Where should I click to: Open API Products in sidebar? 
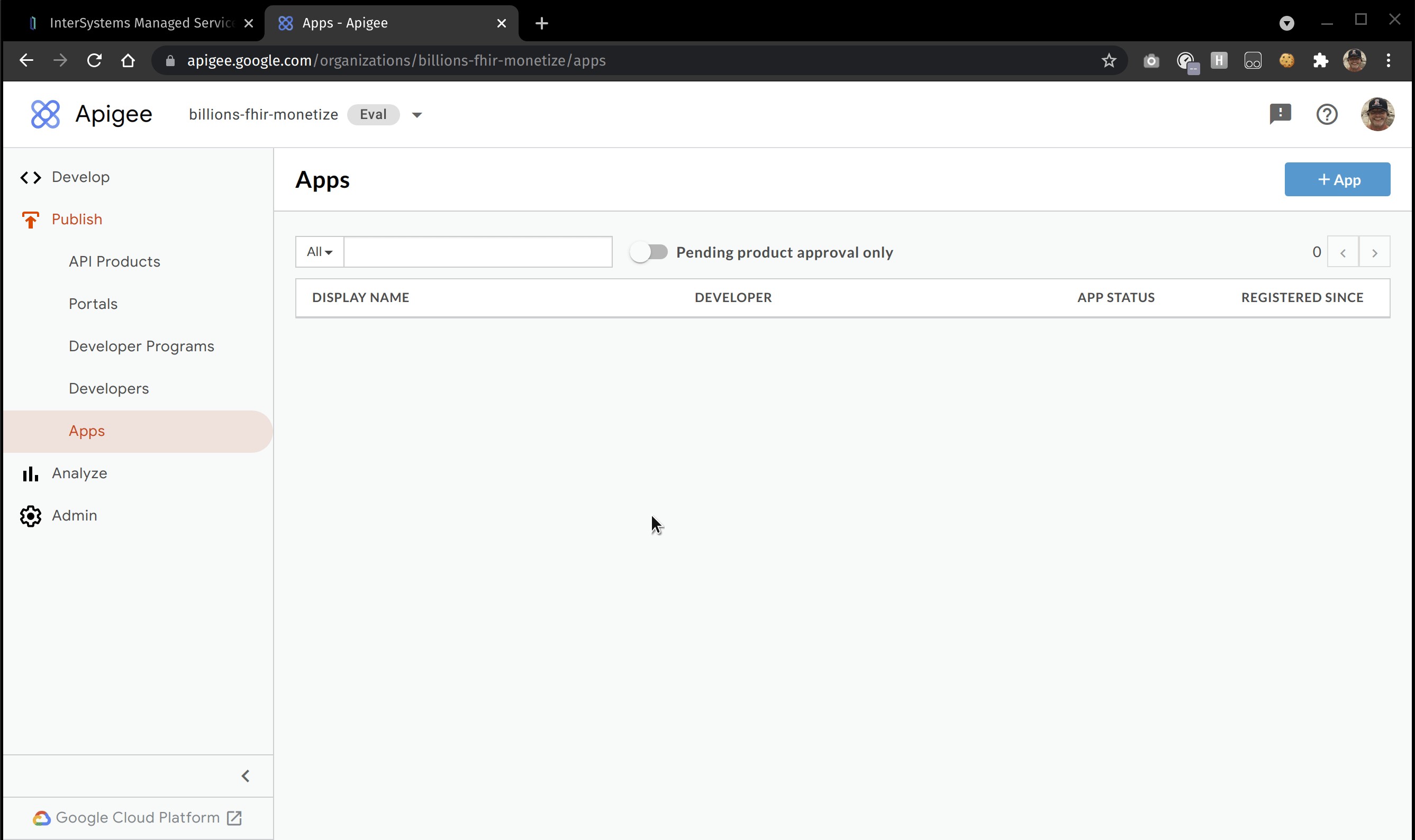coord(114,261)
